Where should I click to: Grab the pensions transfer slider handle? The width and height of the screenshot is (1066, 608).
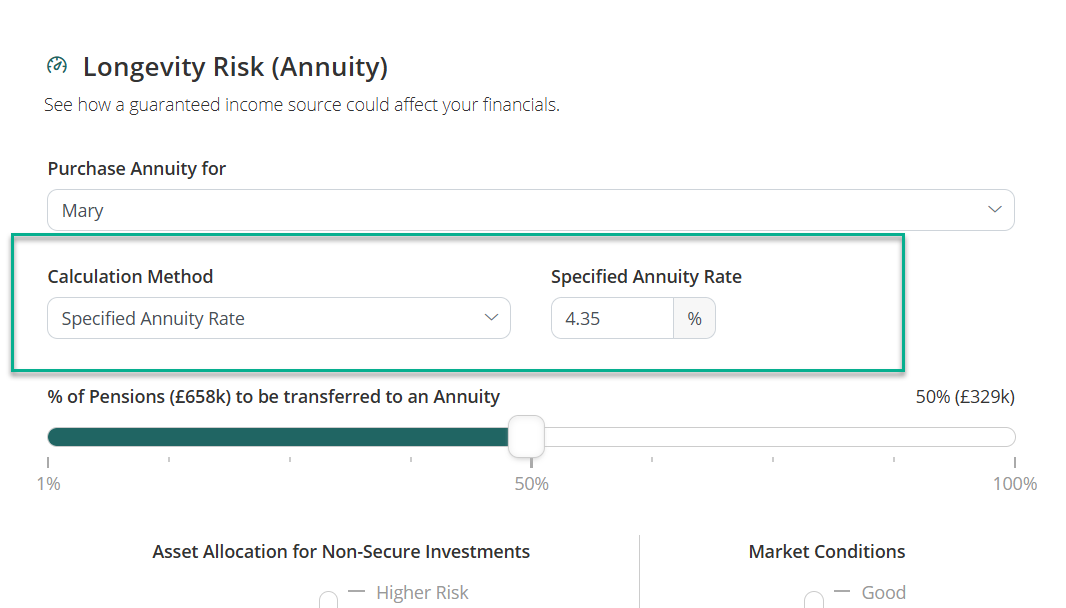(526, 437)
